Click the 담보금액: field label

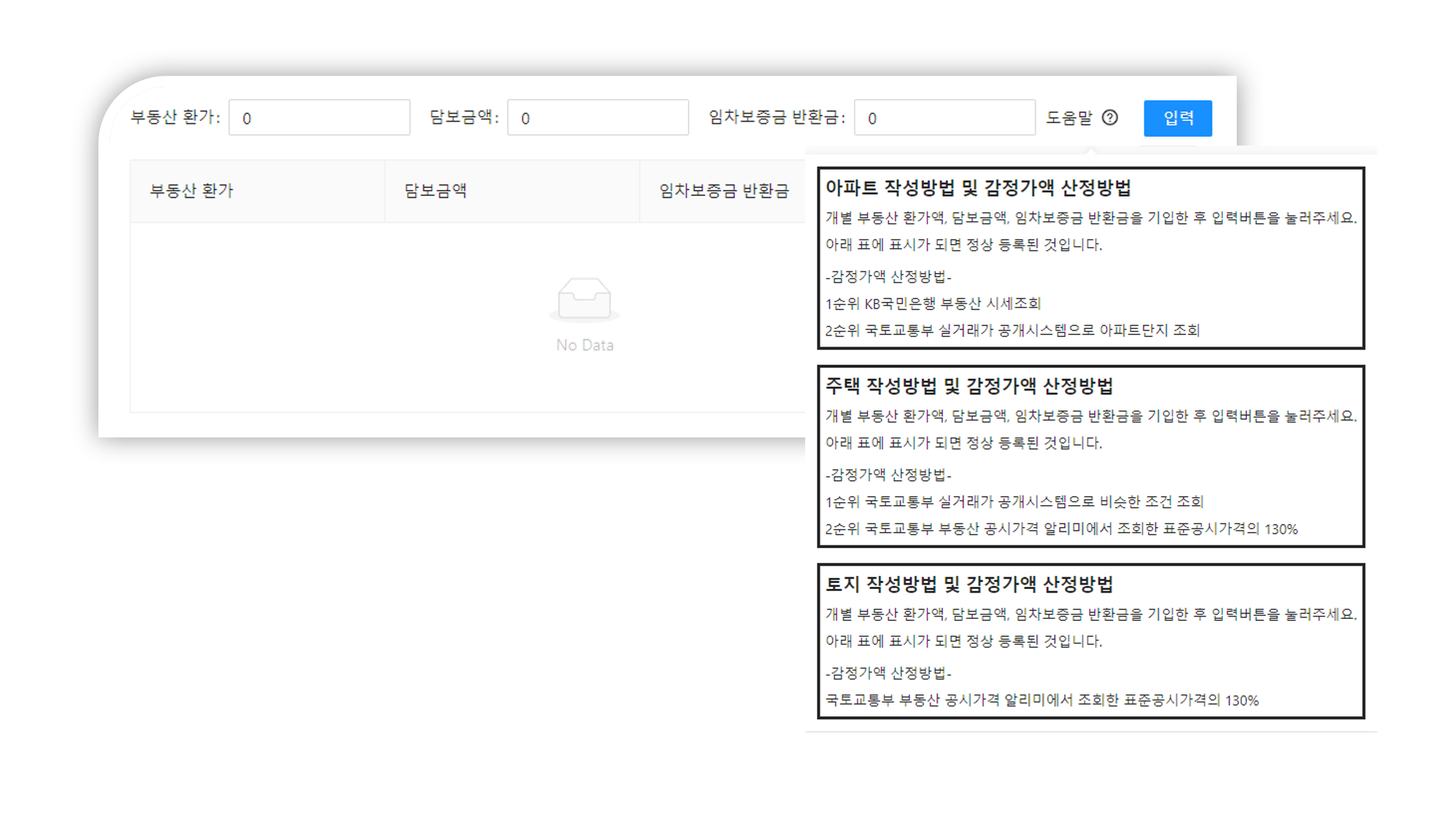(x=464, y=117)
